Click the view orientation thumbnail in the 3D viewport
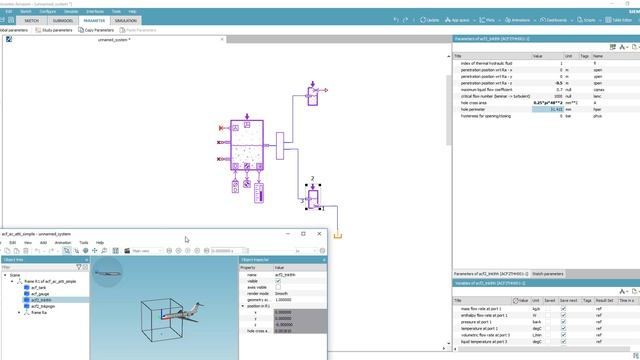 coord(108,272)
